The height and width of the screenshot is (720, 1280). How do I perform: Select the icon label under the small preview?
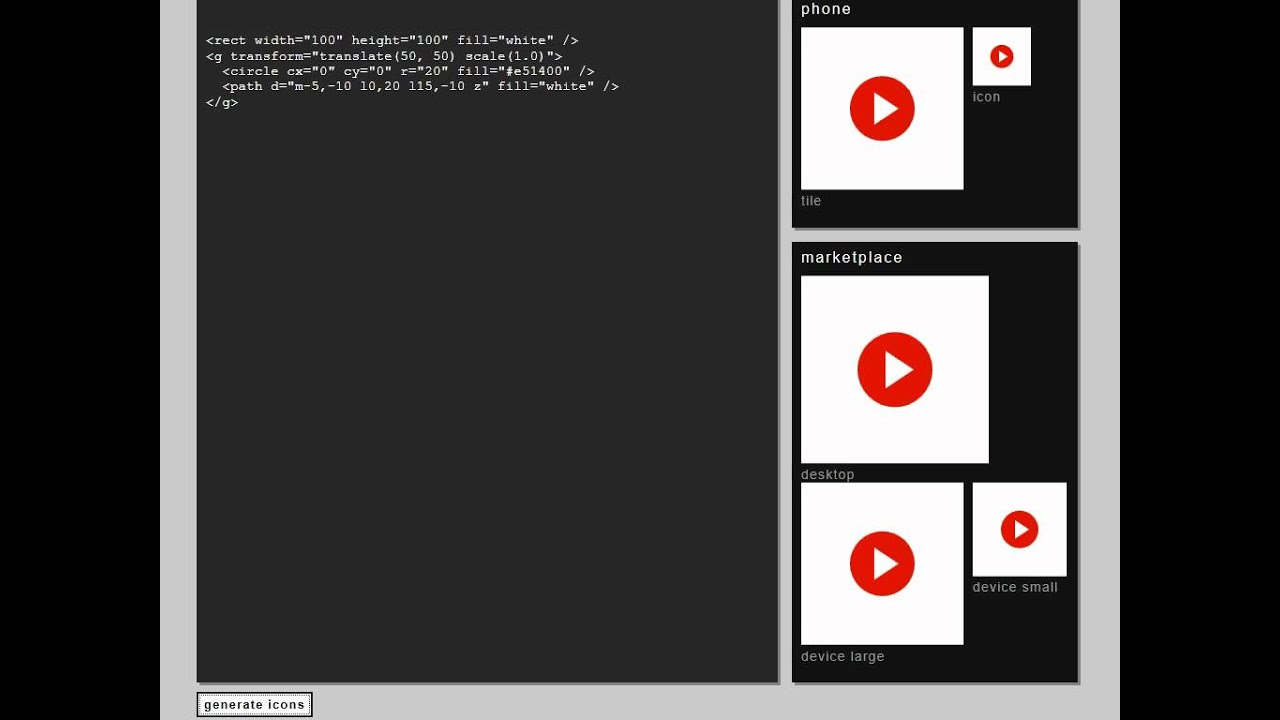point(986,96)
